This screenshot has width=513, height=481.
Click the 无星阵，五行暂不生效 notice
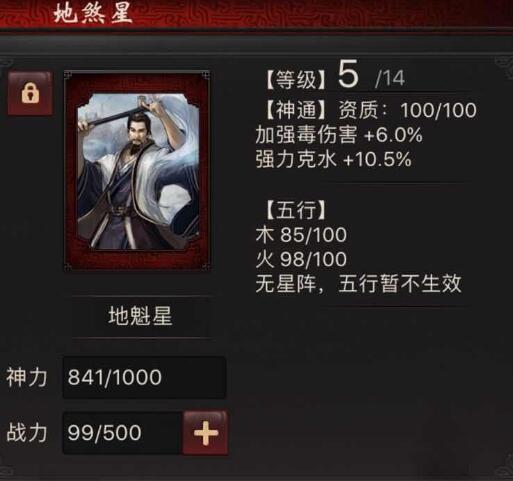tap(359, 284)
